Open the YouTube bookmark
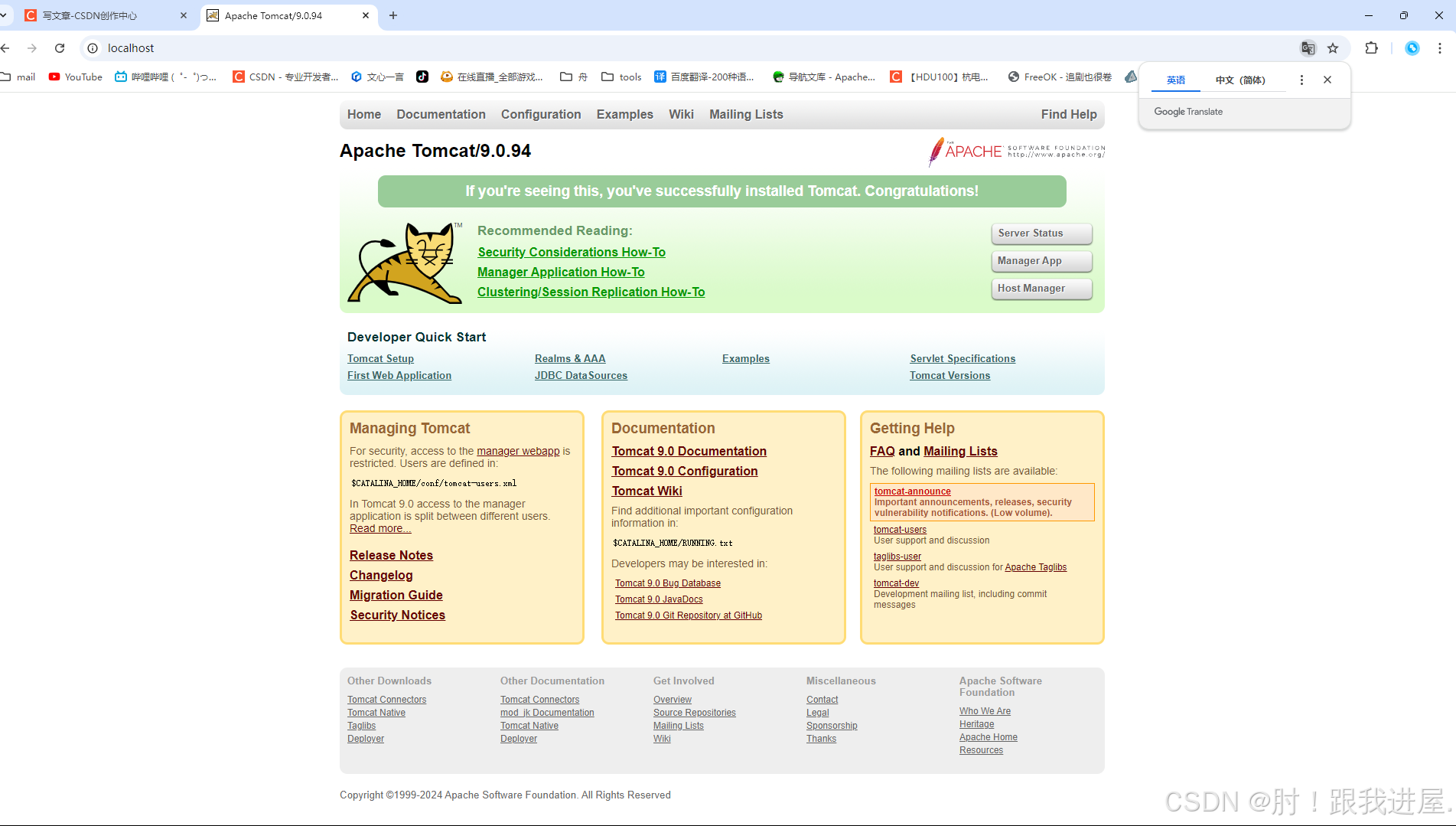Screen dimensions: 1456x826 point(74,77)
